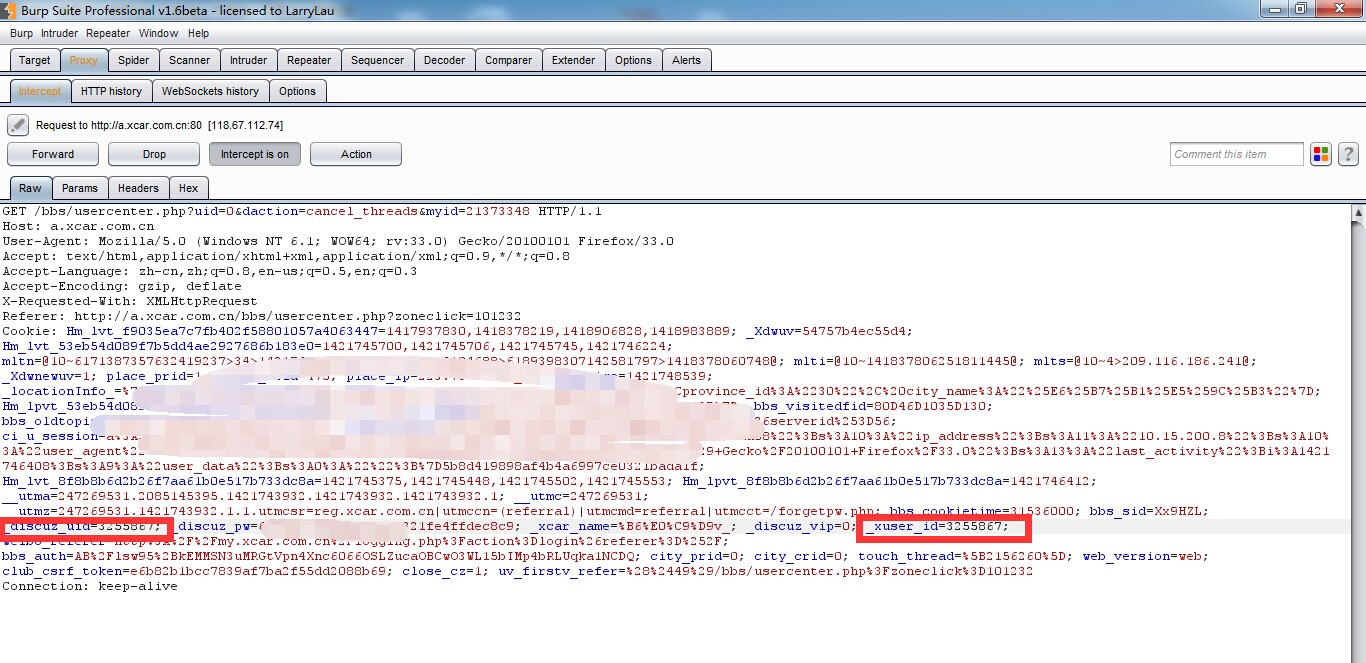Forward the intercepted request
Viewport: 1366px width, 663px height.
[53, 154]
